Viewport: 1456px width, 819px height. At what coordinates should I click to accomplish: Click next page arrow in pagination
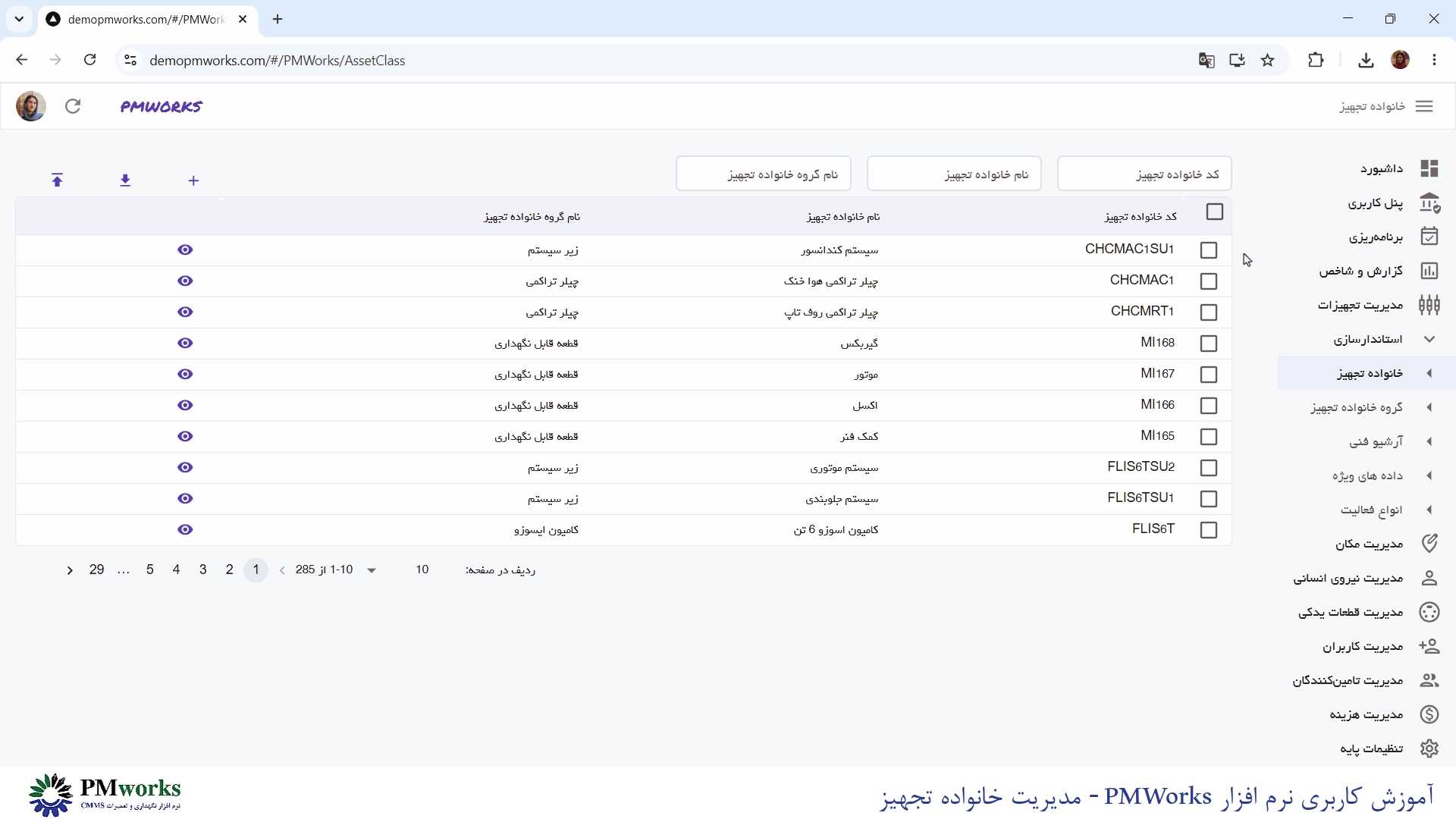tap(70, 570)
